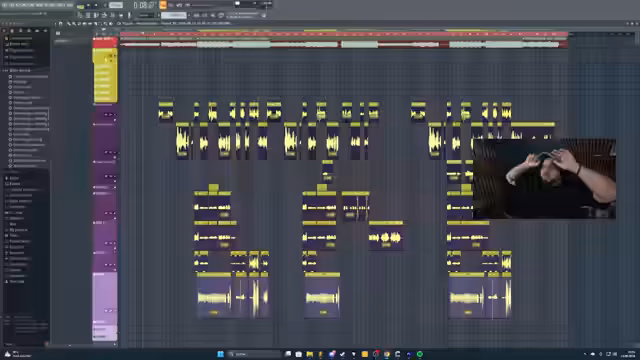This screenshot has height=360, width=640.
Task: Click the red timeline ruler above the tracks
Action: tap(343, 34)
